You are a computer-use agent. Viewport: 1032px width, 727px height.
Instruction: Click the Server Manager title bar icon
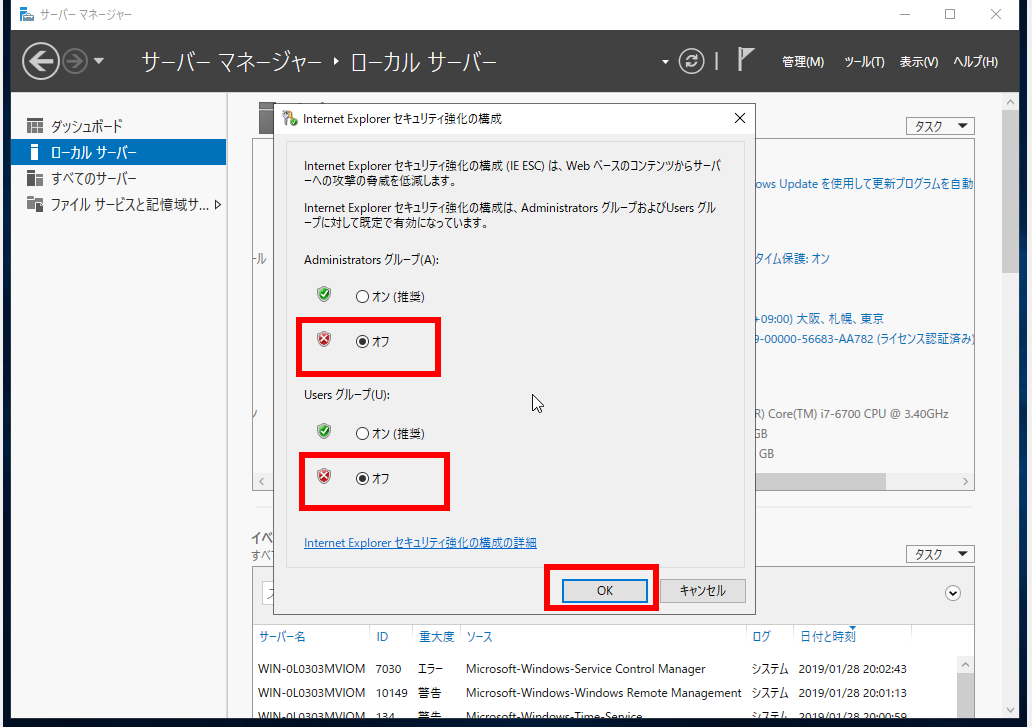[x=26, y=14]
